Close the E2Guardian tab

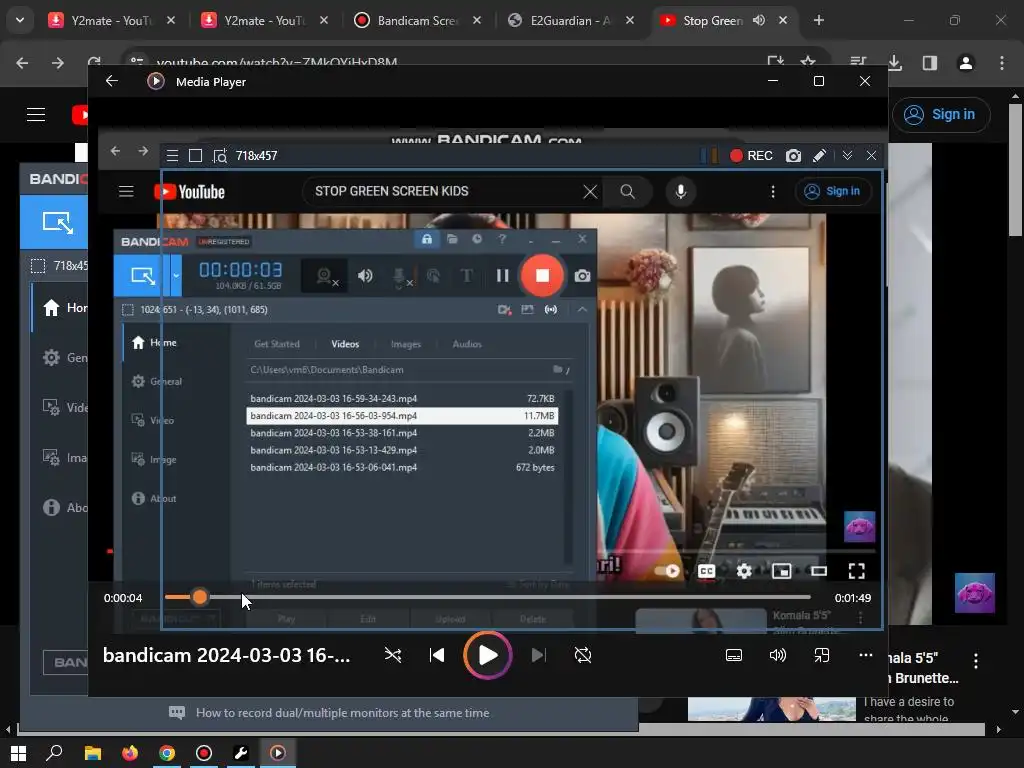coord(630,20)
